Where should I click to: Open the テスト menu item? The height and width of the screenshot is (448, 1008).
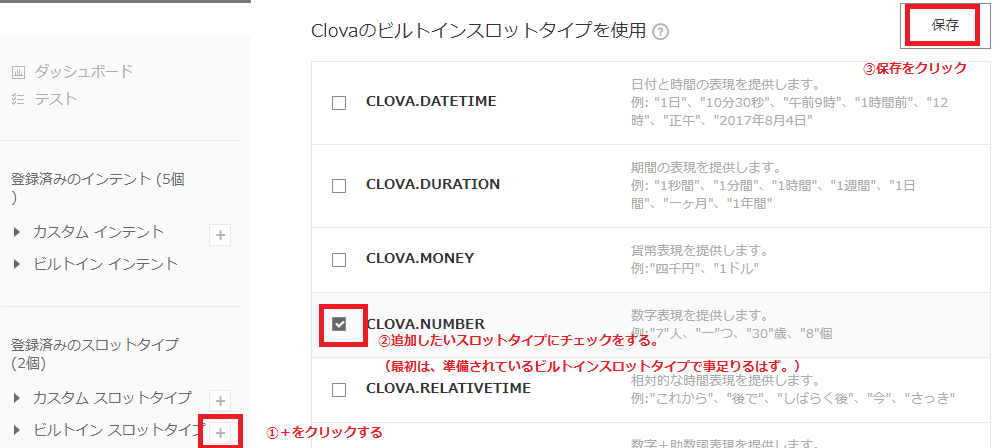(56, 99)
